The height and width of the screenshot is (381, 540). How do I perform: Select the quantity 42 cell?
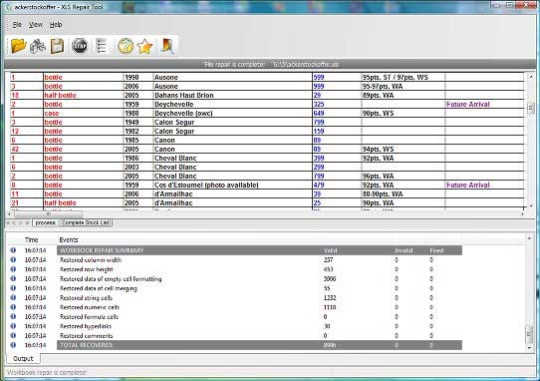(x=27, y=149)
